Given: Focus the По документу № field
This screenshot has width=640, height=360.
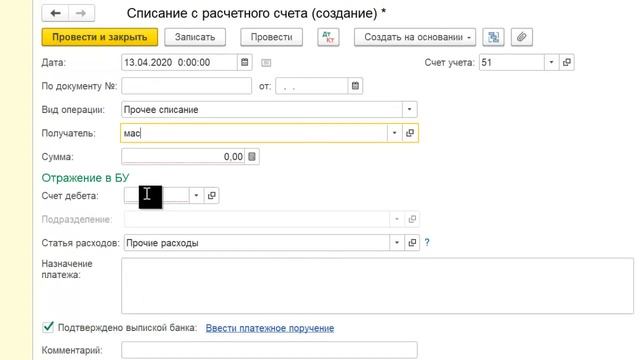Looking at the screenshot, I should pos(187,86).
